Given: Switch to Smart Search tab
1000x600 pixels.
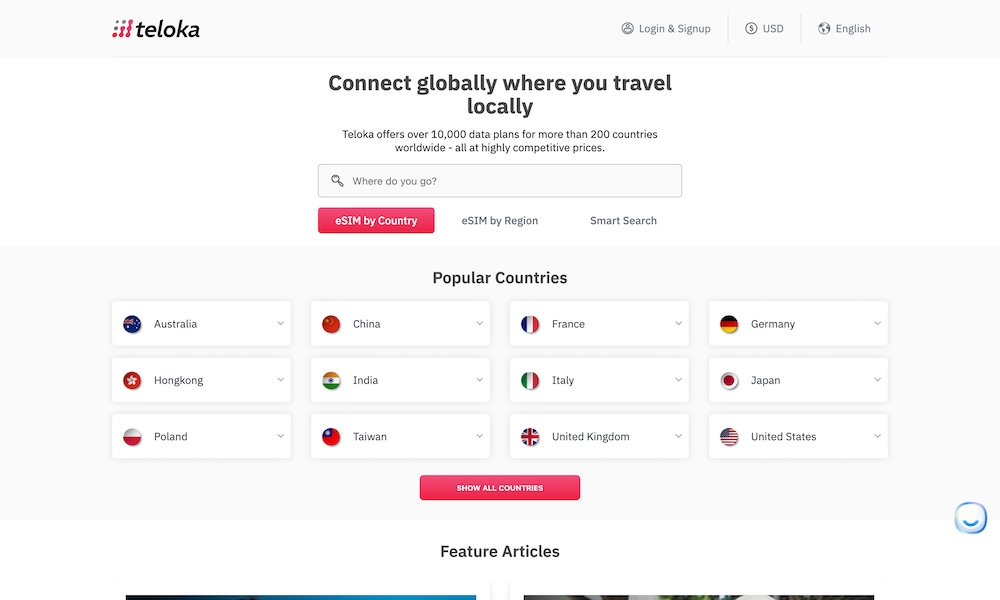Looking at the screenshot, I should click(x=623, y=221).
